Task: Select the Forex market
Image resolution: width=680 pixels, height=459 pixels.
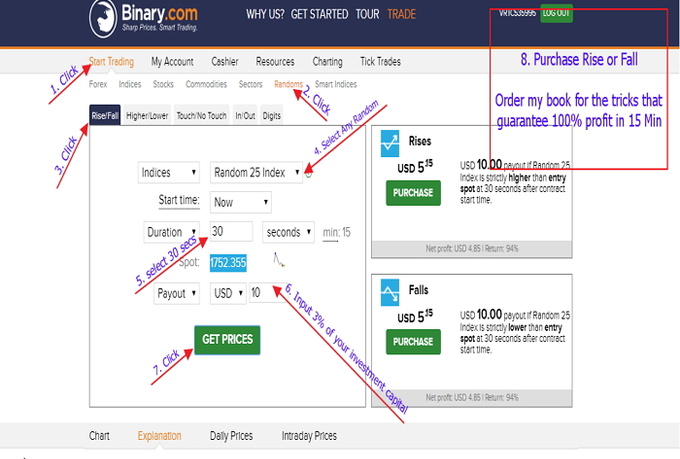Action: point(98,84)
